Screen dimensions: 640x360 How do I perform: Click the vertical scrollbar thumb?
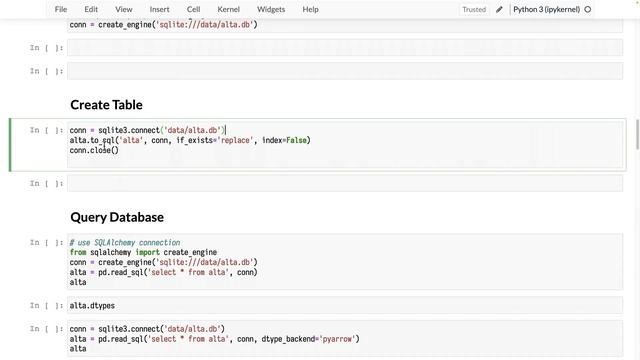tap(638, 134)
